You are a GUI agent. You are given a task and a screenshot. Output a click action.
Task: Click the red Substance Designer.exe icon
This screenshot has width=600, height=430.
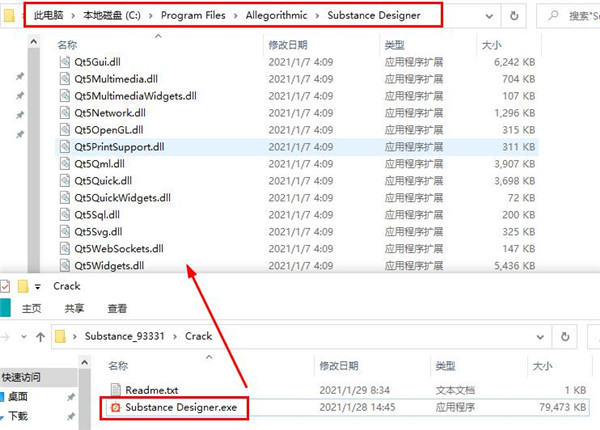coord(115,407)
